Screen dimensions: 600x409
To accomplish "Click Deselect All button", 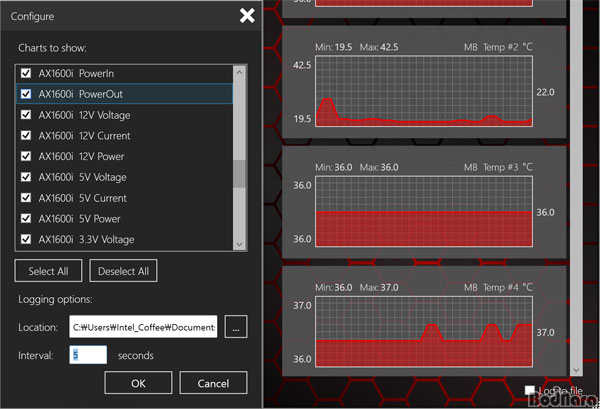I will coord(123,271).
